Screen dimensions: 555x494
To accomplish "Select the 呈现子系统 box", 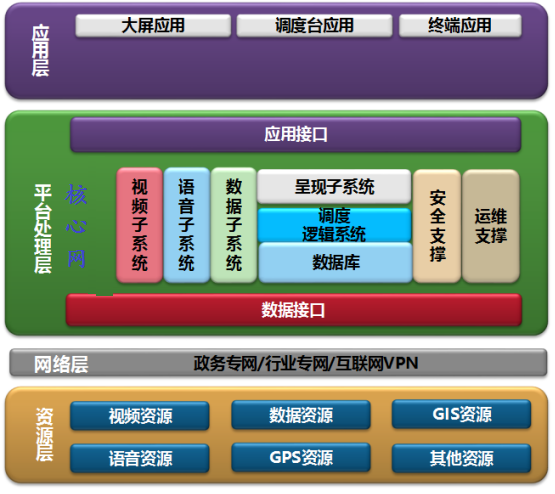I will pos(334,186).
